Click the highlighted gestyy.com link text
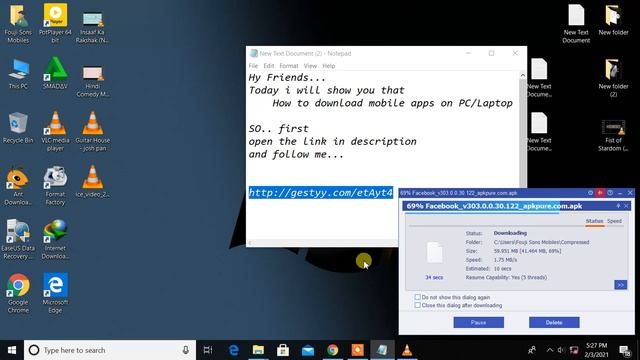640x360 pixels. point(321,192)
